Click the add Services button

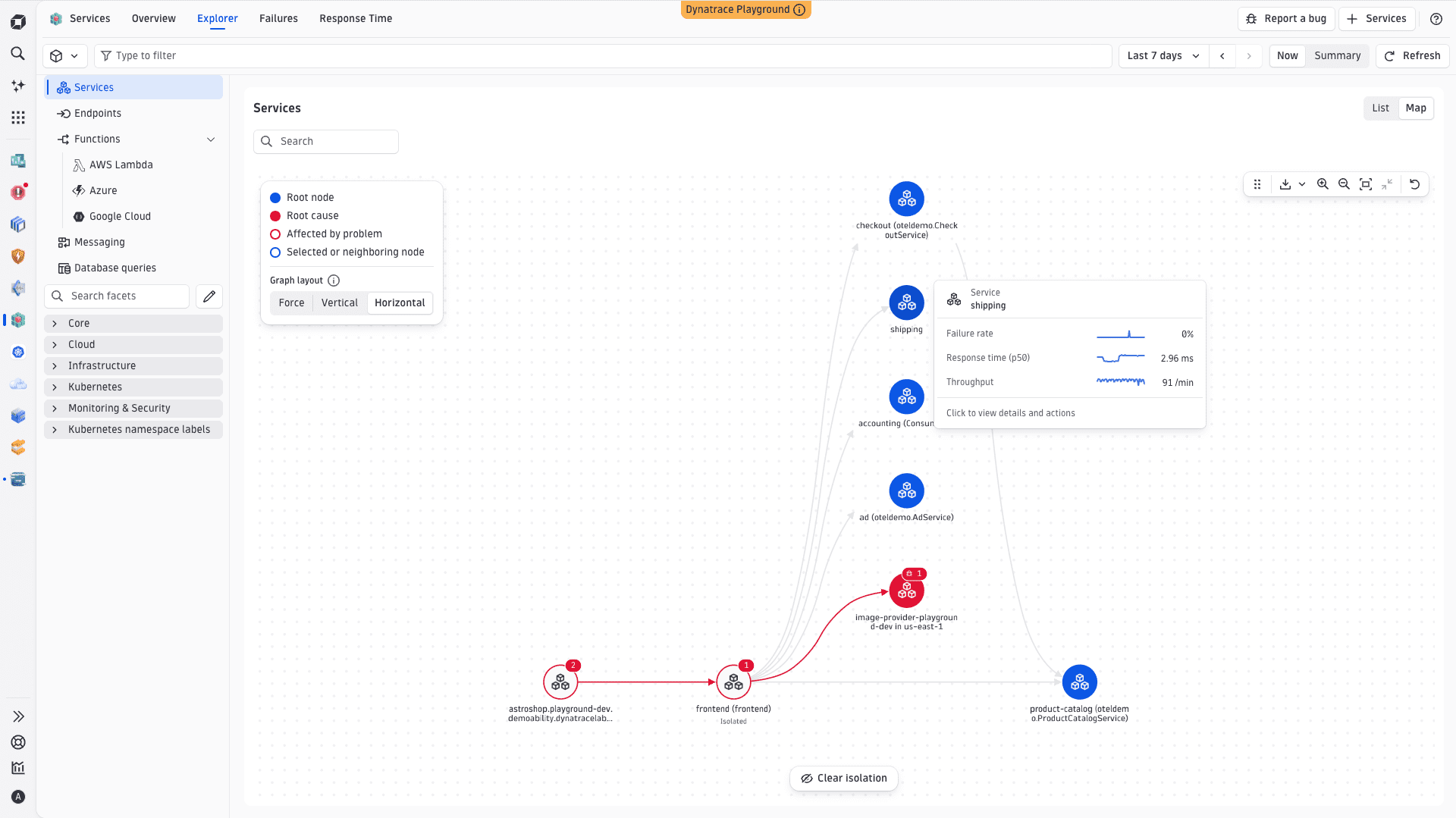click(x=1376, y=19)
